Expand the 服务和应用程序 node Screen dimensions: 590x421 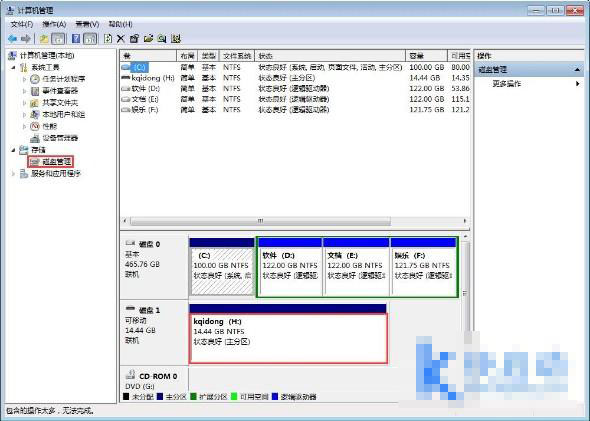(14, 174)
